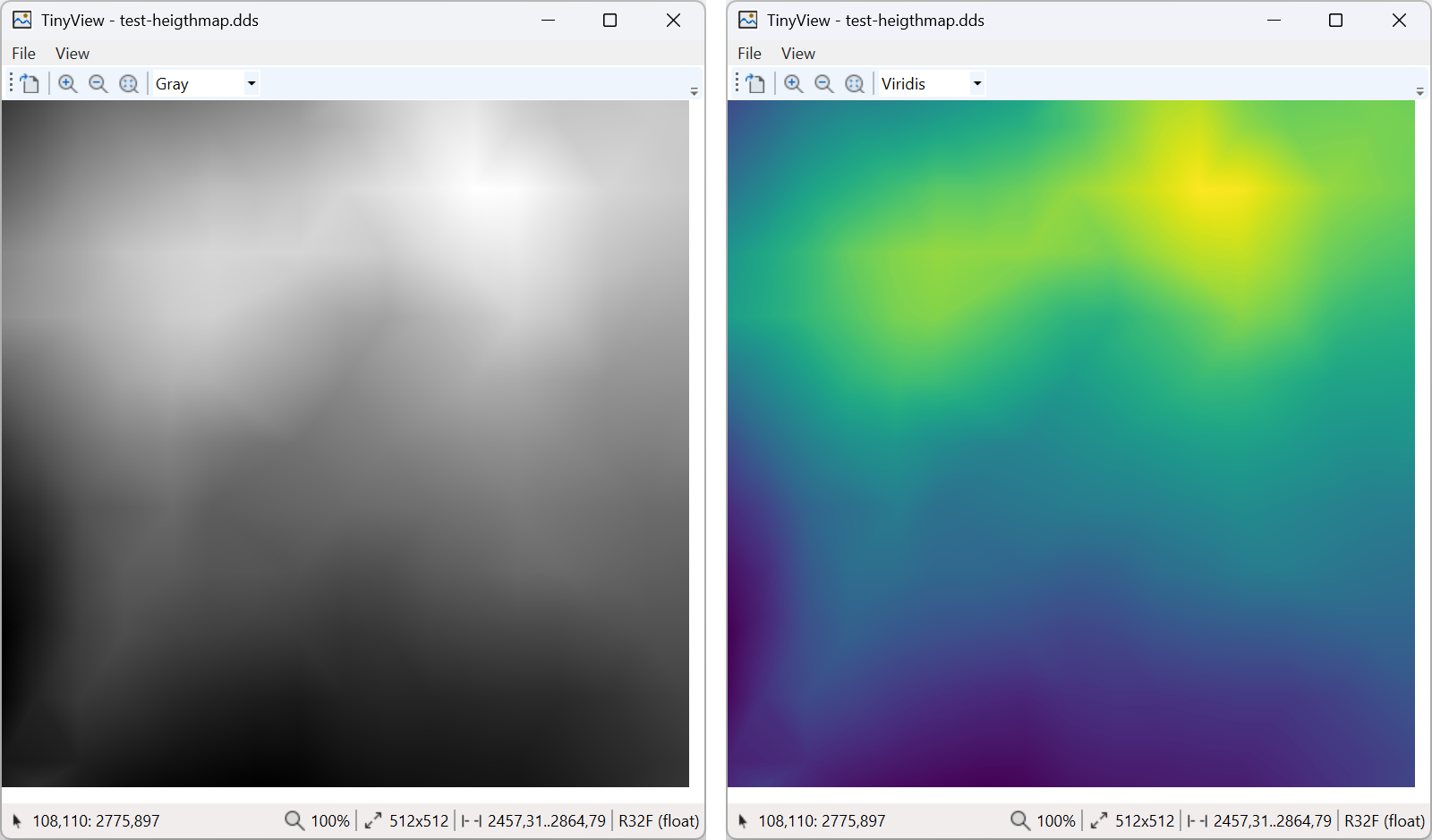Select the Zoom In tool in left window
This screenshot has width=1432, height=840.
click(x=67, y=82)
